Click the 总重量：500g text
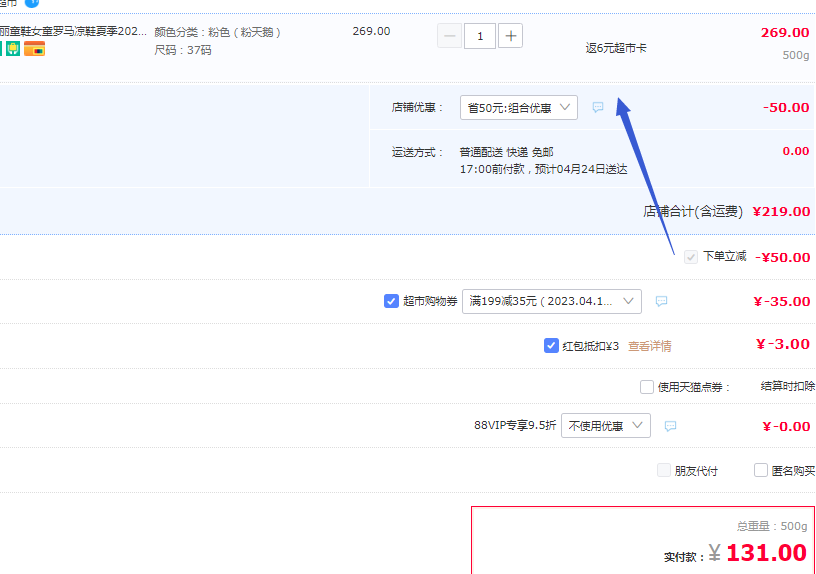The image size is (816, 574). tap(772, 526)
